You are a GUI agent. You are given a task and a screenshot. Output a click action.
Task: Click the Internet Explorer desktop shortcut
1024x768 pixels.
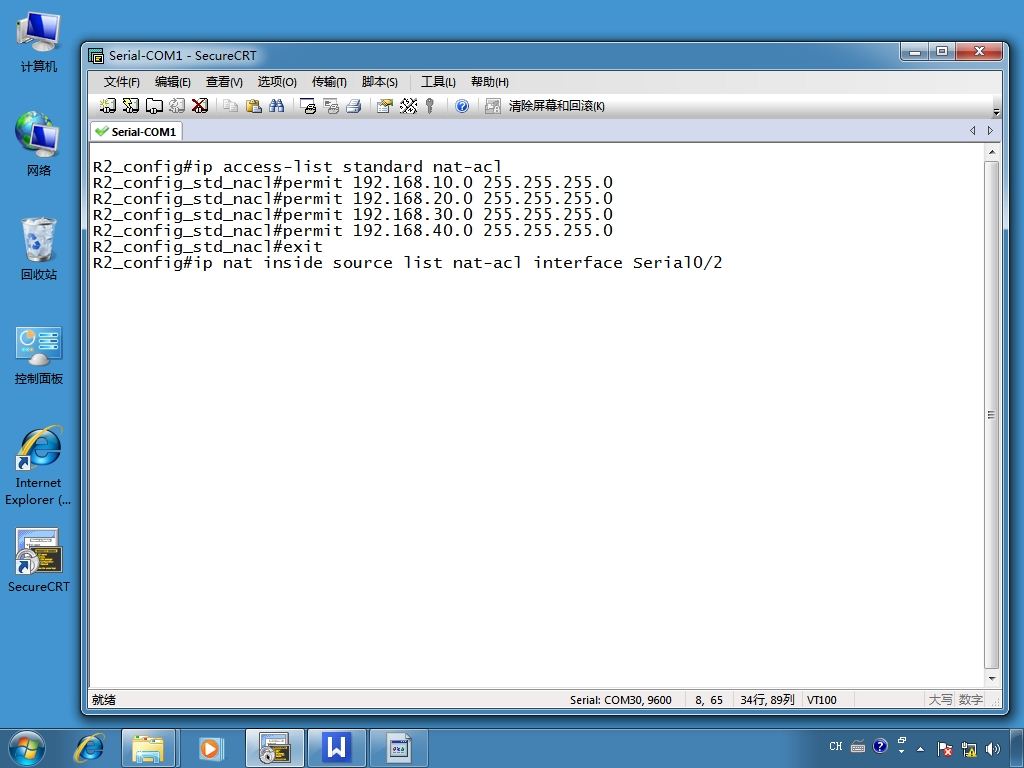coord(39,466)
